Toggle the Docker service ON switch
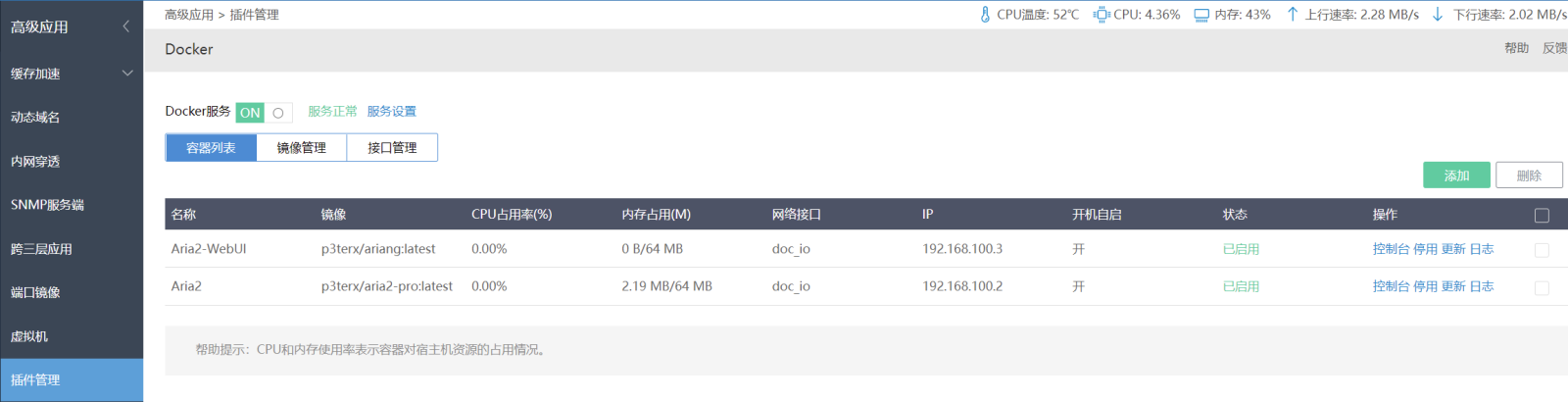1568x402 pixels. (x=264, y=113)
